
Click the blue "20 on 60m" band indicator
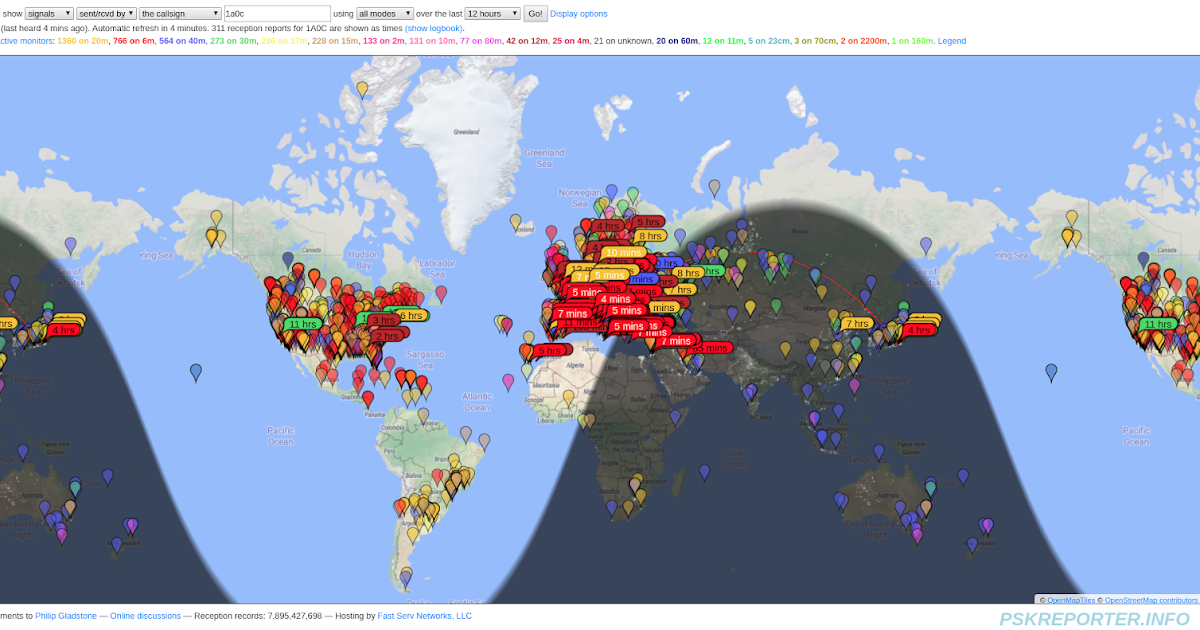pyautogui.click(x=675, y=41)
